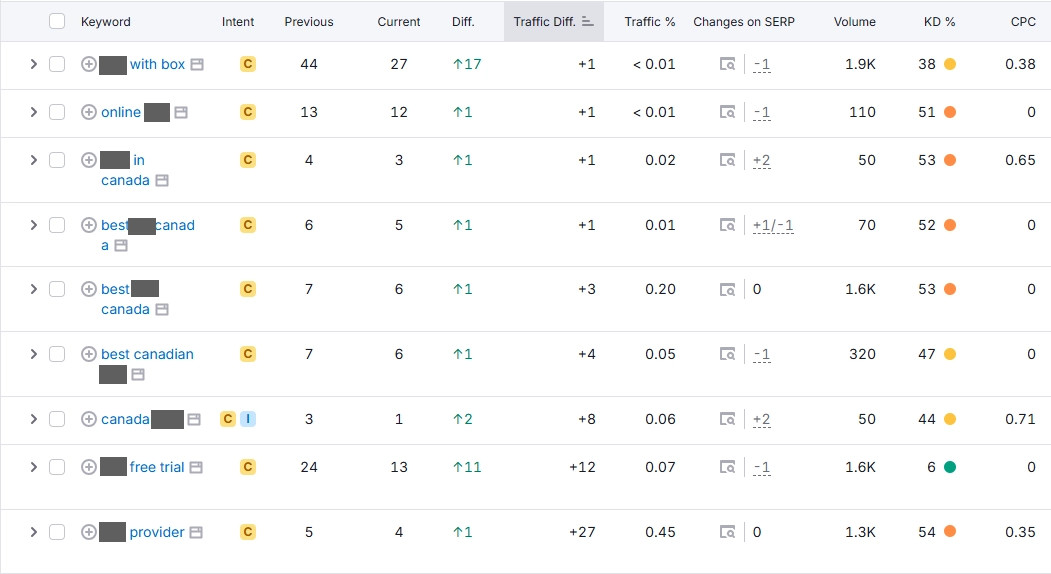Click the '+1/-1' SERP changes value
The image size is (1051, 574).
773,225
